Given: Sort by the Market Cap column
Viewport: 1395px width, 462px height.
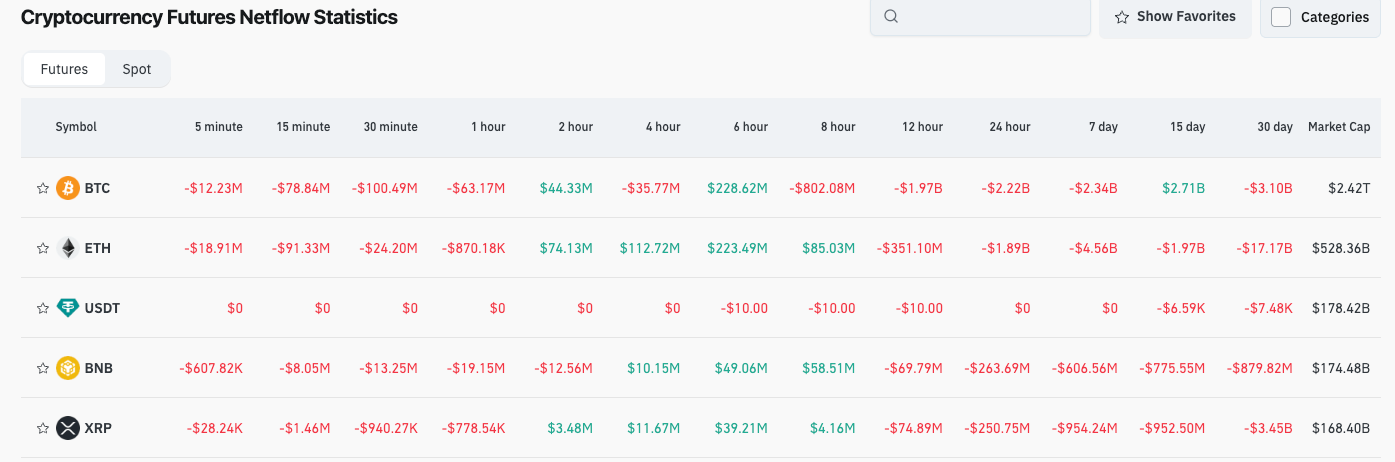Looking at the screenshot, I should [1339, 127].
